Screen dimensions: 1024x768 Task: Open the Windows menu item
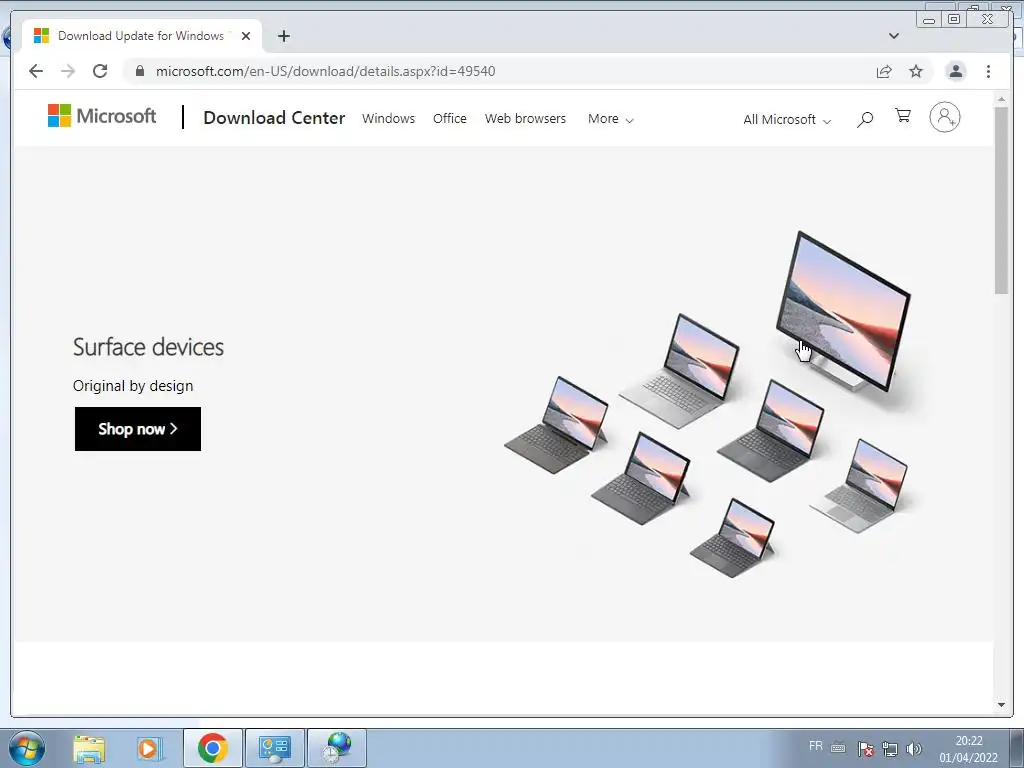coord(389,118)
